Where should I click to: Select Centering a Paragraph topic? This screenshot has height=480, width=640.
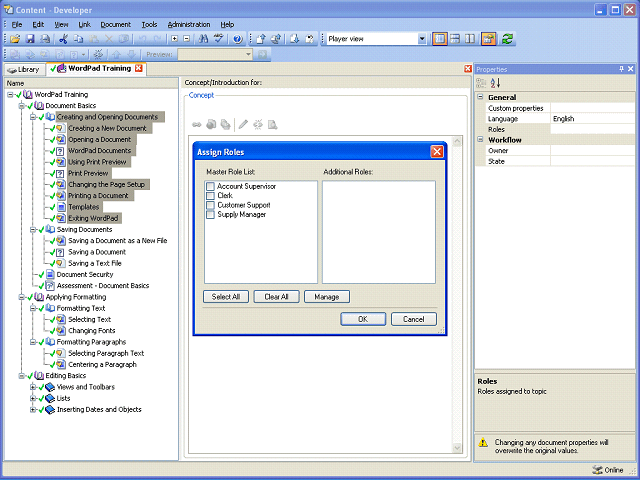[x=102, y=364]
